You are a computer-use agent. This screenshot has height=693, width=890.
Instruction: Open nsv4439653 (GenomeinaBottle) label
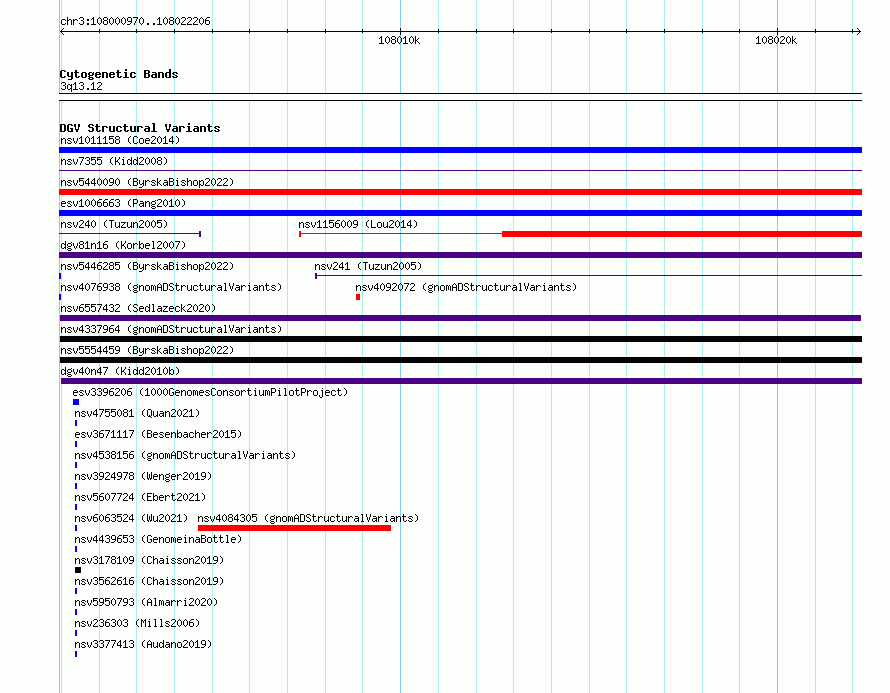pos(158,539)
